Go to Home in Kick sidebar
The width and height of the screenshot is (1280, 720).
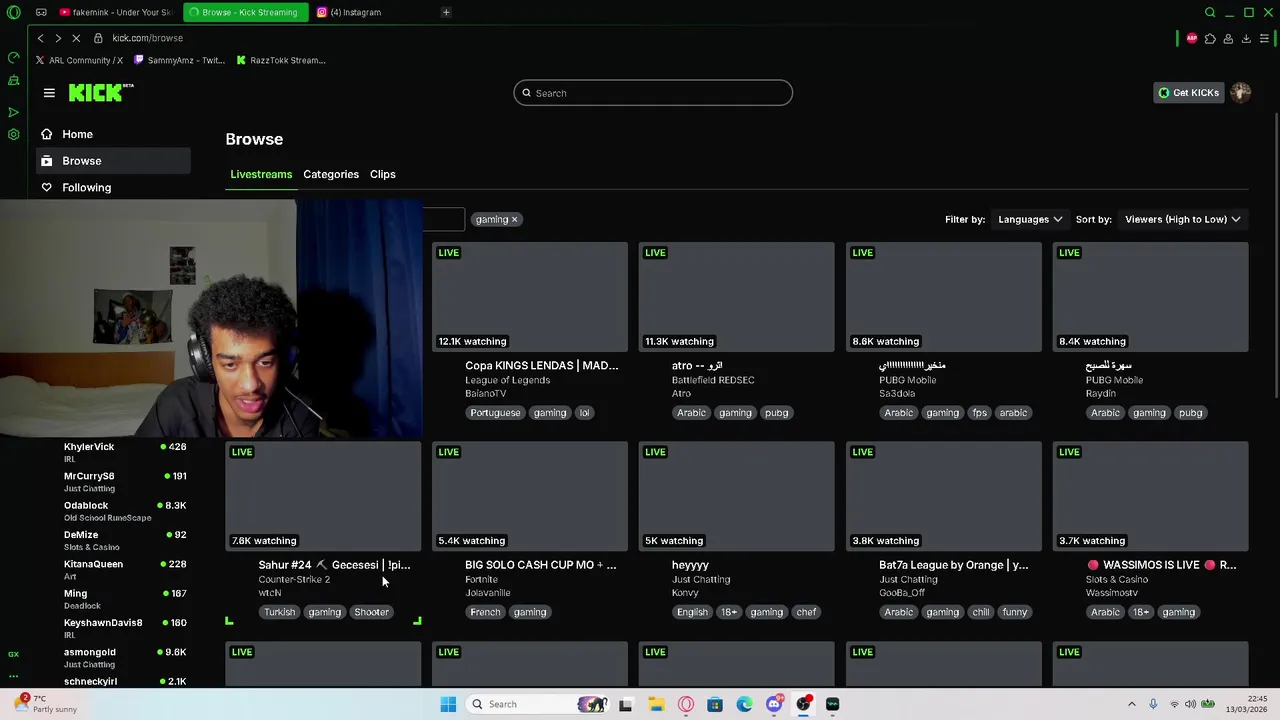[x=112, y=134]
